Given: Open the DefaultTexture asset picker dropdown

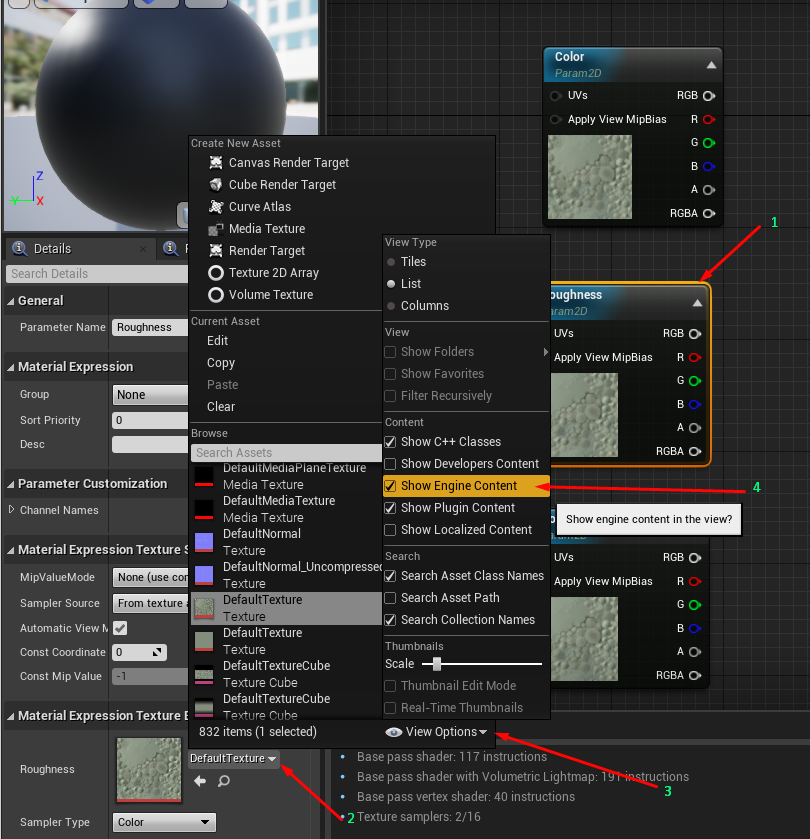Looking at the screenshot, I should (x=234, y=759).
